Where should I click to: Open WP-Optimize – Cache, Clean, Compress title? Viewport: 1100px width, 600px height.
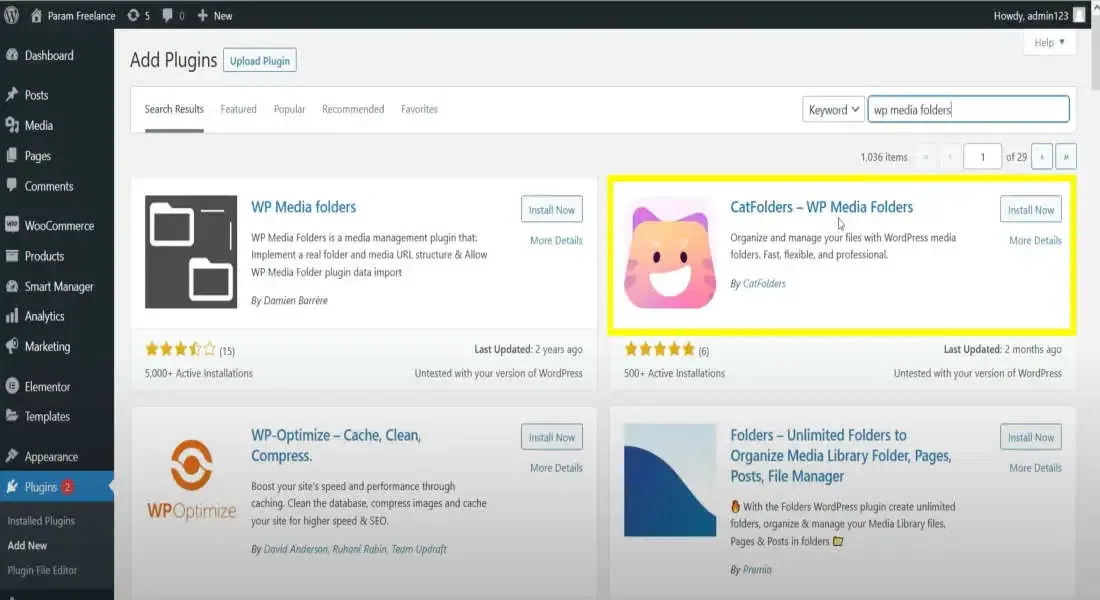point(336,445)
